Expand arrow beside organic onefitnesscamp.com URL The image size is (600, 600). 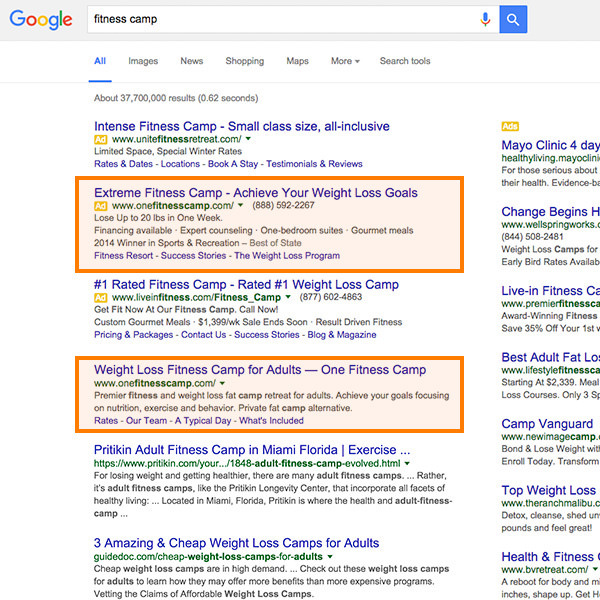click(x=222, y=383)
